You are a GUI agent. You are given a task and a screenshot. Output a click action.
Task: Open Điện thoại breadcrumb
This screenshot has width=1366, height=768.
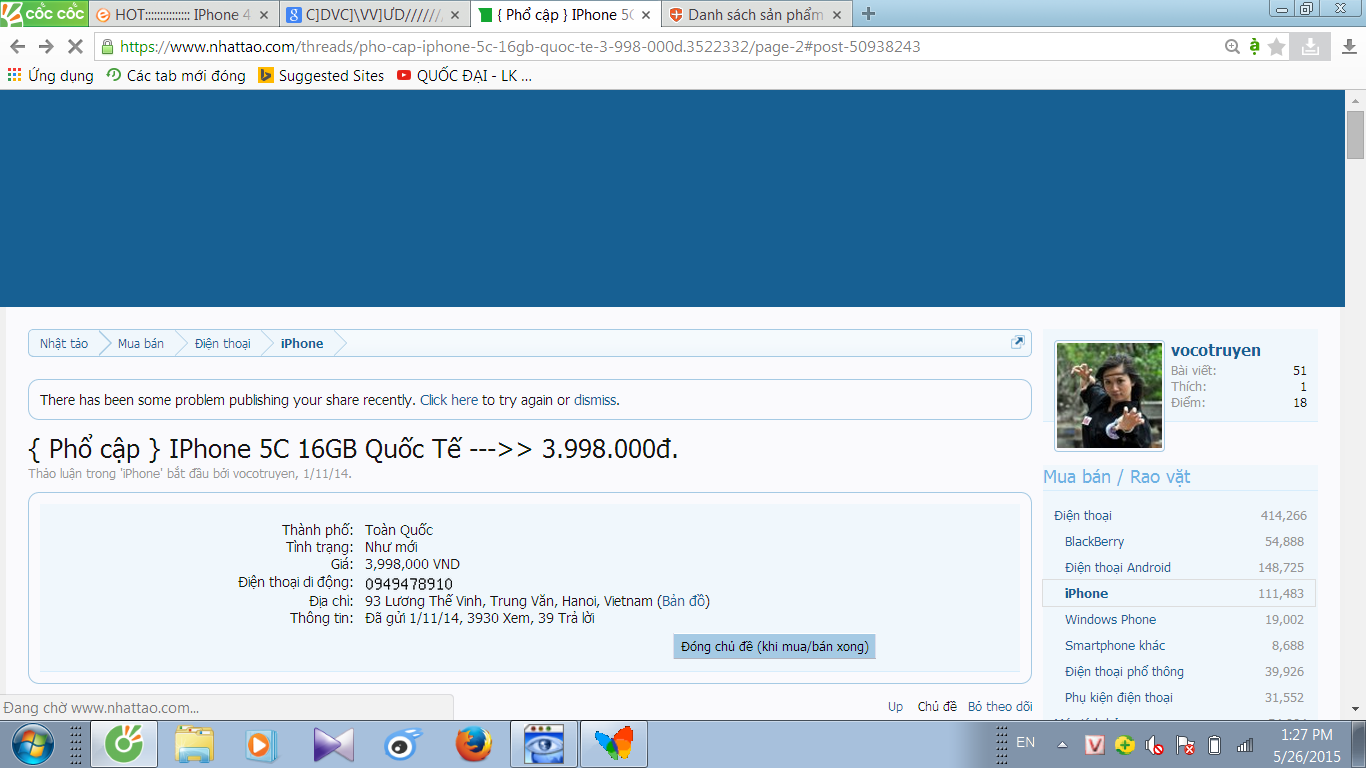coord(223,343)
